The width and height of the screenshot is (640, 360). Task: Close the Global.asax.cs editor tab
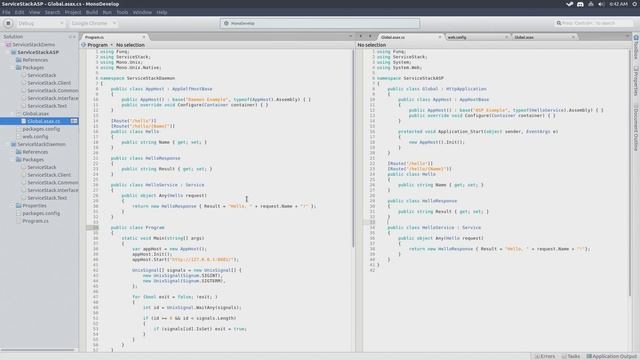pos(440,37)
